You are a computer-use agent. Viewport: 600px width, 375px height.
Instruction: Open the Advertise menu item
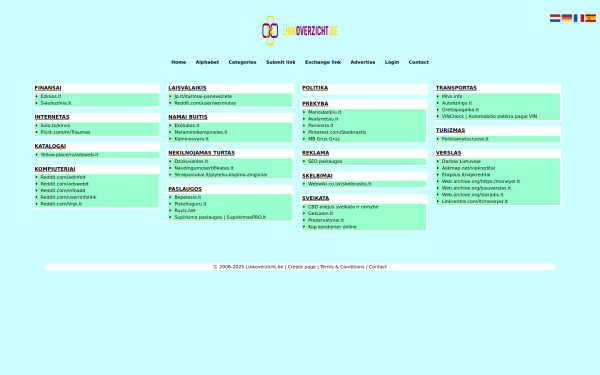pos(363,62)
